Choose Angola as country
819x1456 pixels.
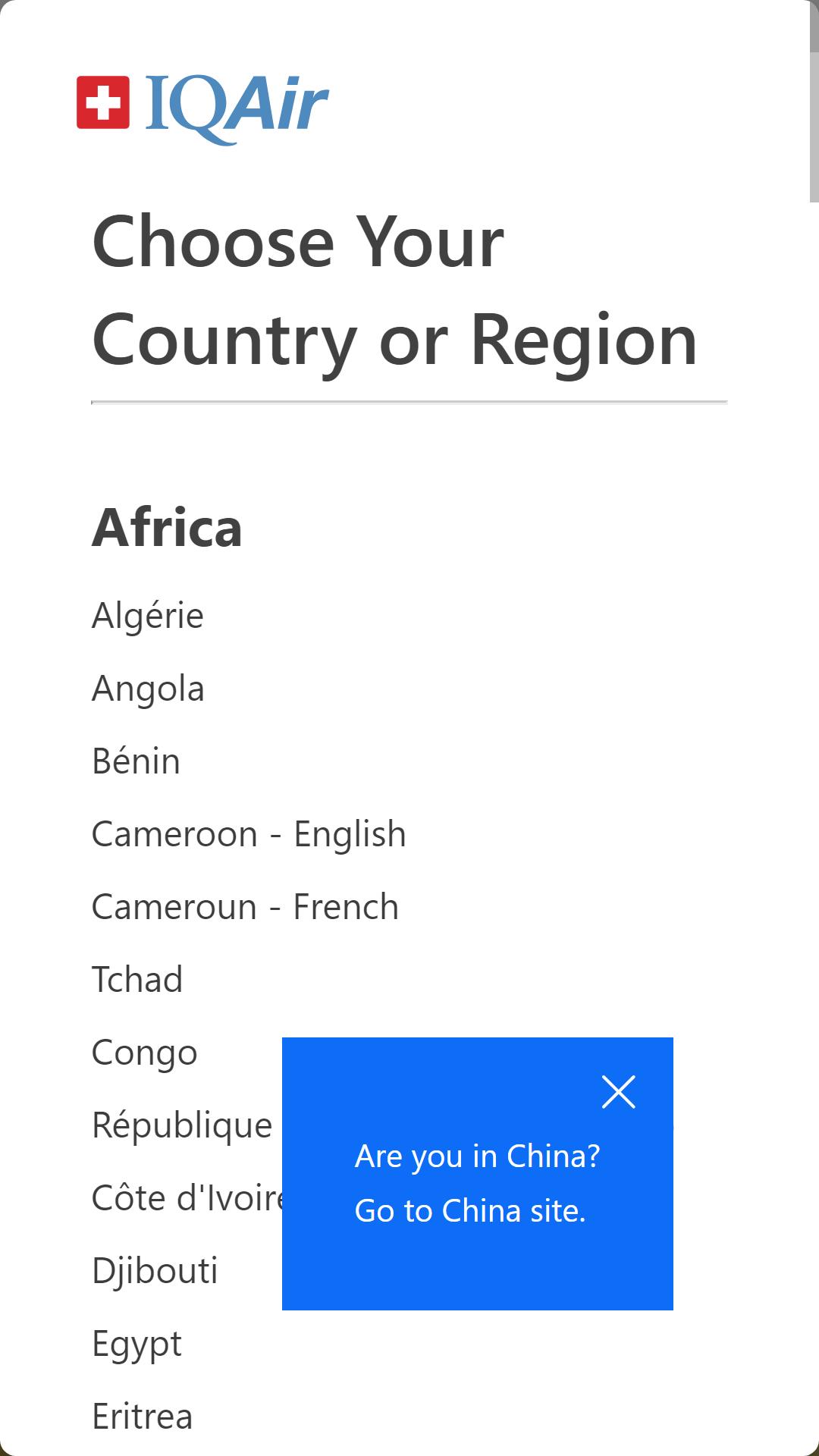148,689
